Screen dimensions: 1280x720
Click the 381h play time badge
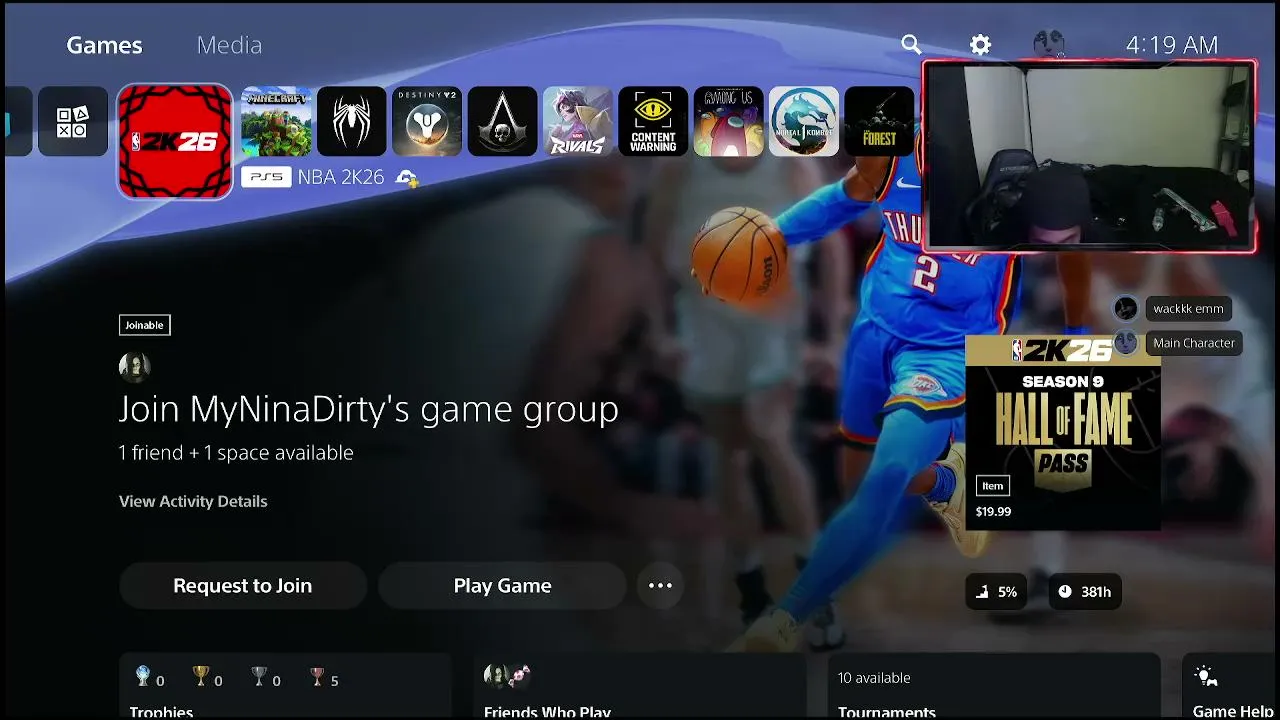(x=1085, y=592)
